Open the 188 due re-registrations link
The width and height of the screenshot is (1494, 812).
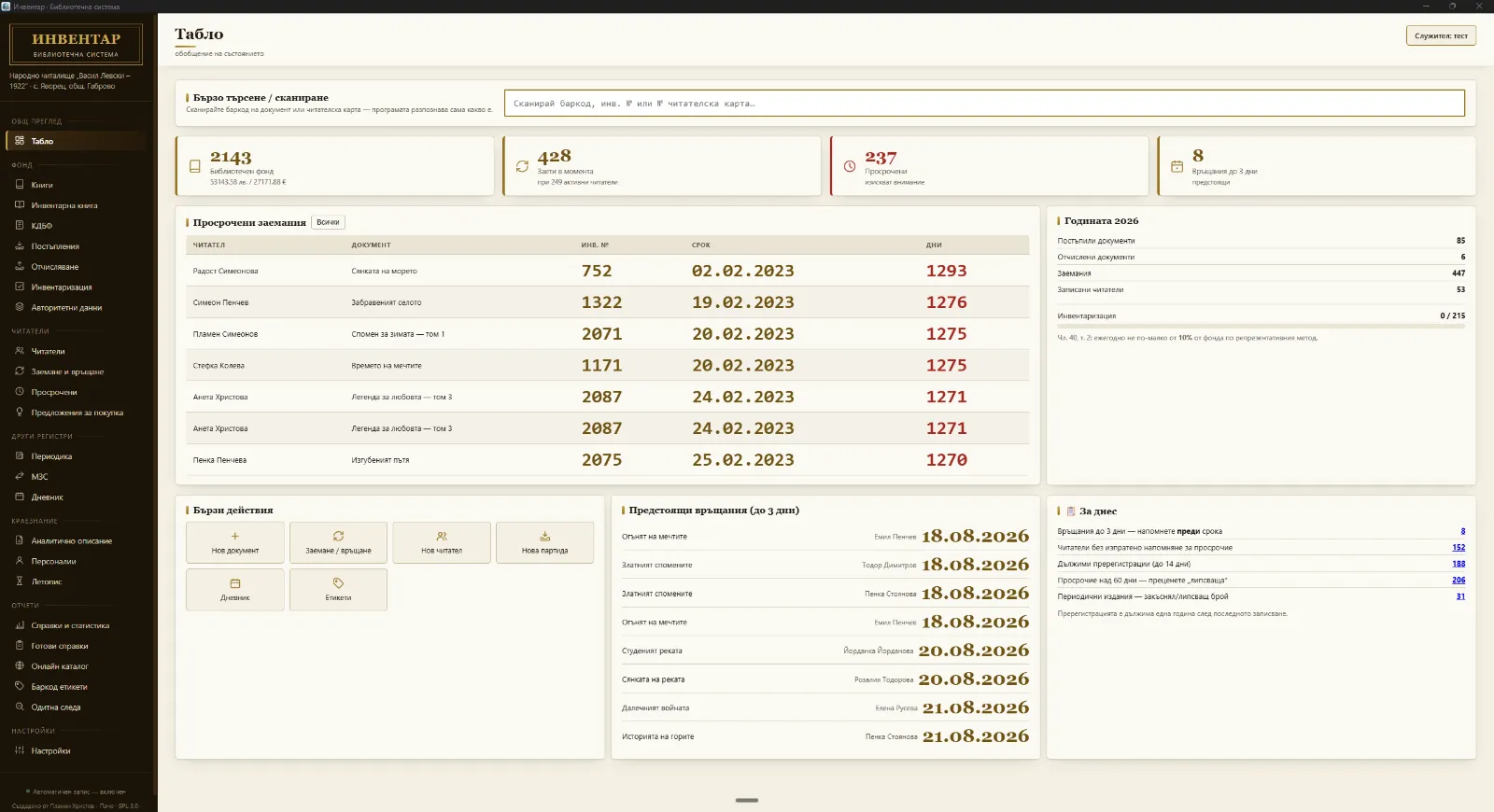pyautogui.click(x=1459, y=564)
